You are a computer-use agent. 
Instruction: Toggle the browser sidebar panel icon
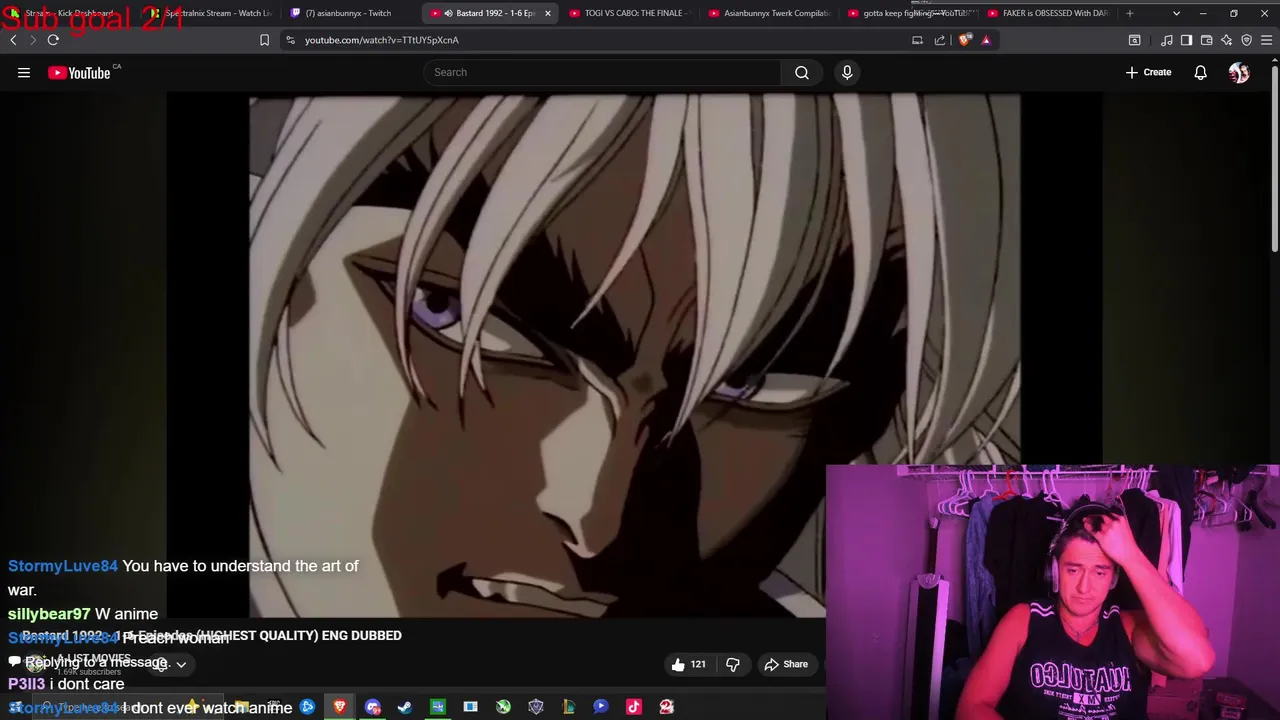pyautogui.click(x=1186, y=40)
